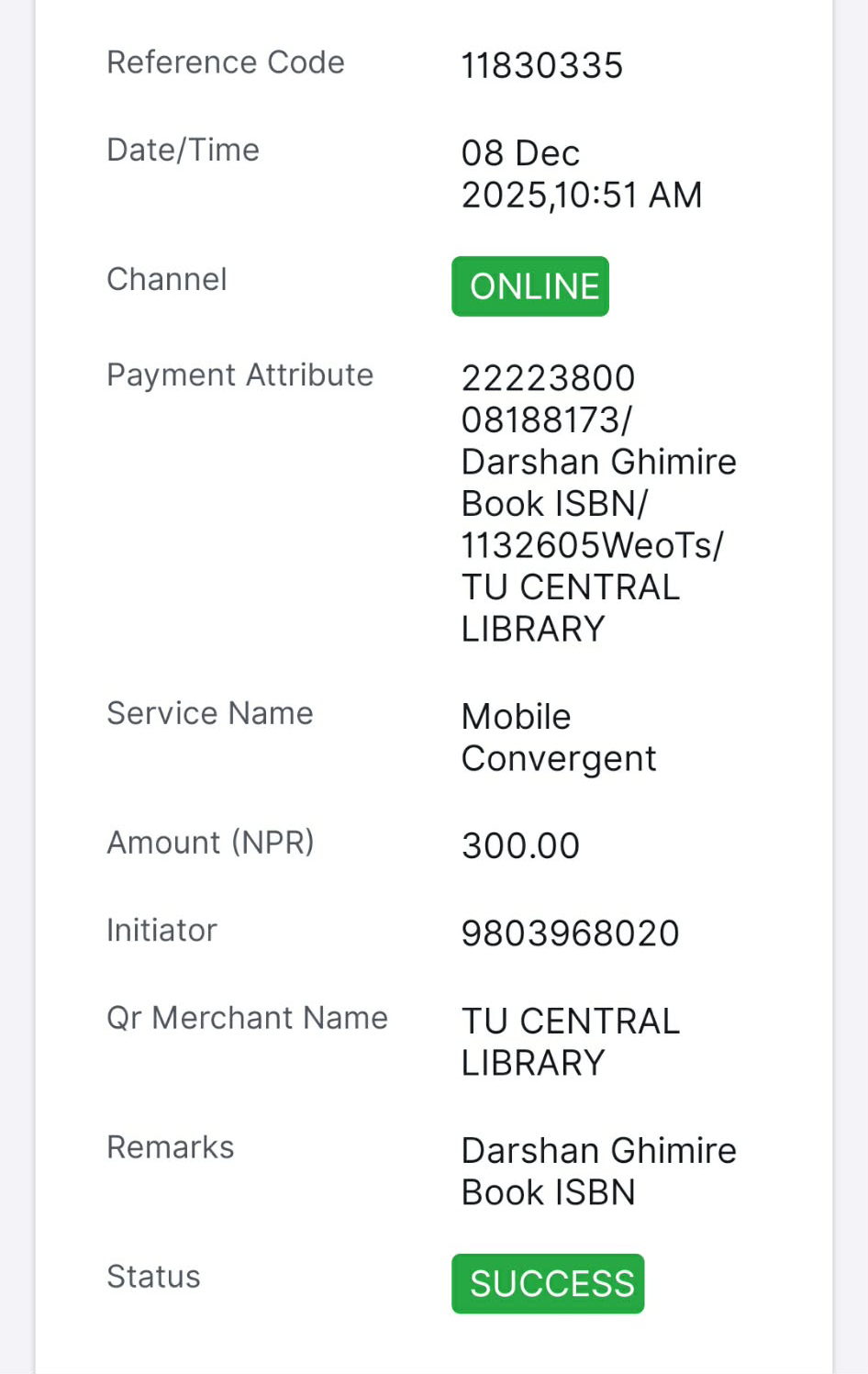Viewport: 868px width, 1374px height.
Task: Select the reference code value 11830335
Action: (541, 66)
